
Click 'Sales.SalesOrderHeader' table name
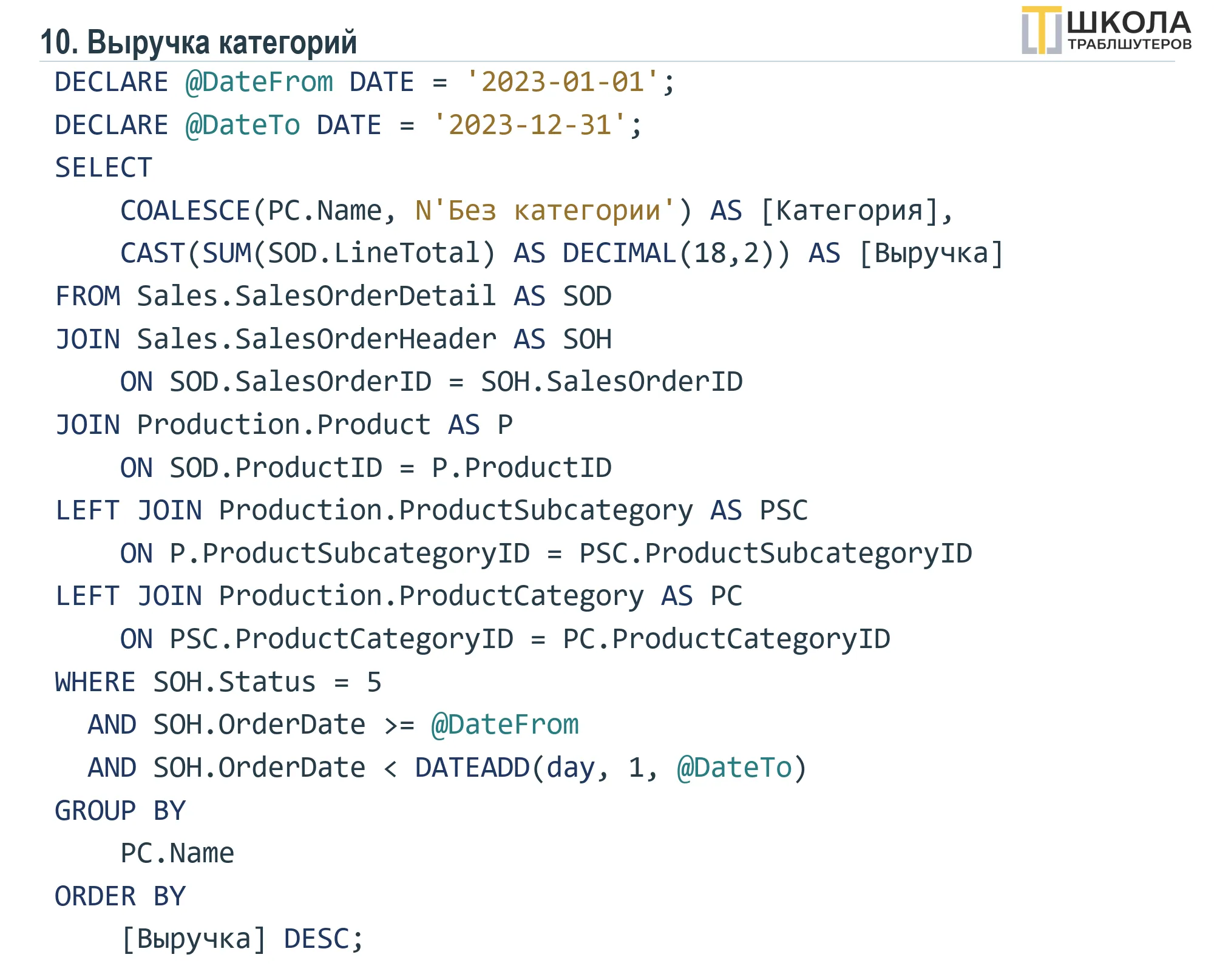[x=316, y=339]
